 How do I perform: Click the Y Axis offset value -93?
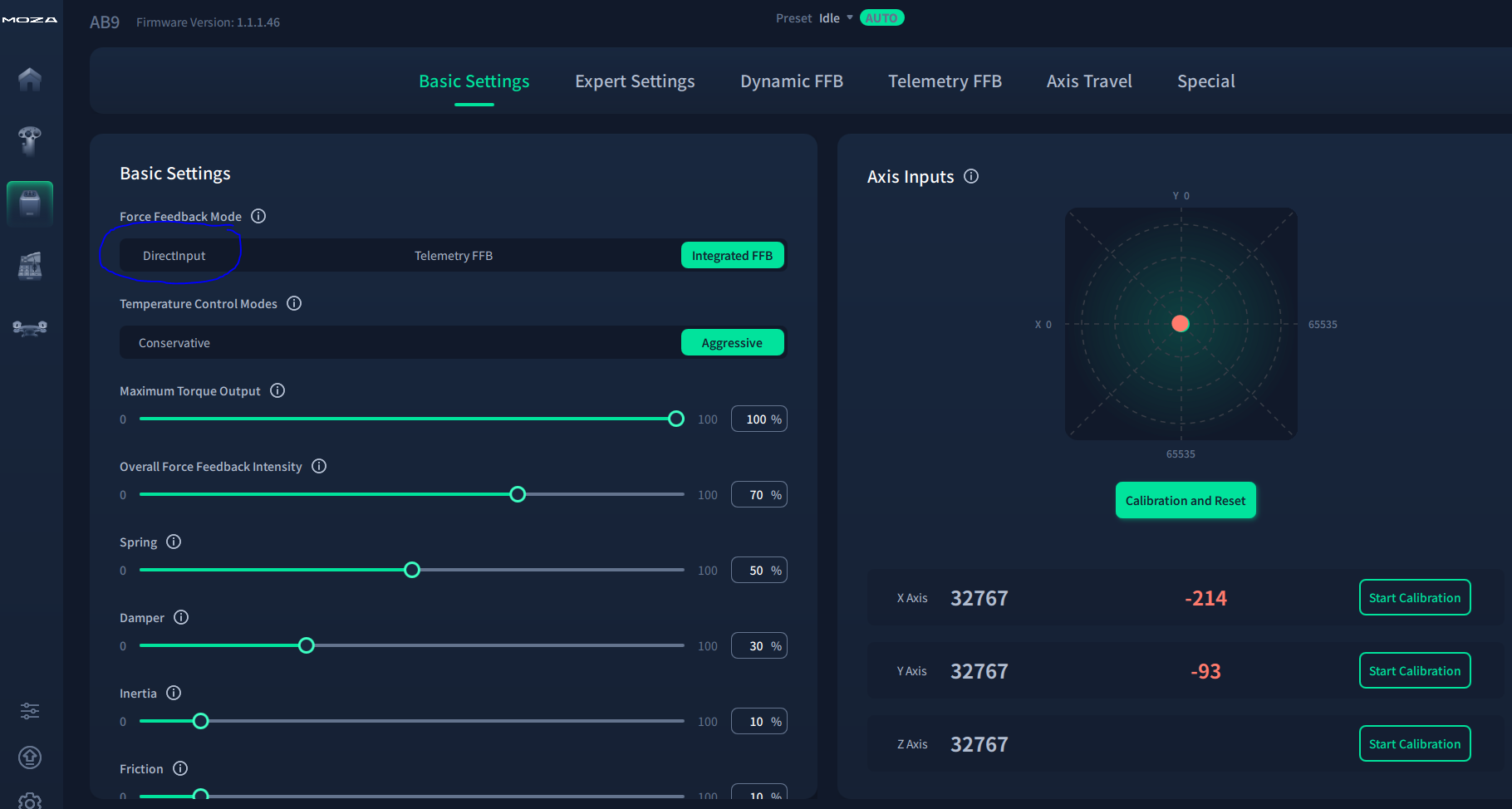[1205, 671]
